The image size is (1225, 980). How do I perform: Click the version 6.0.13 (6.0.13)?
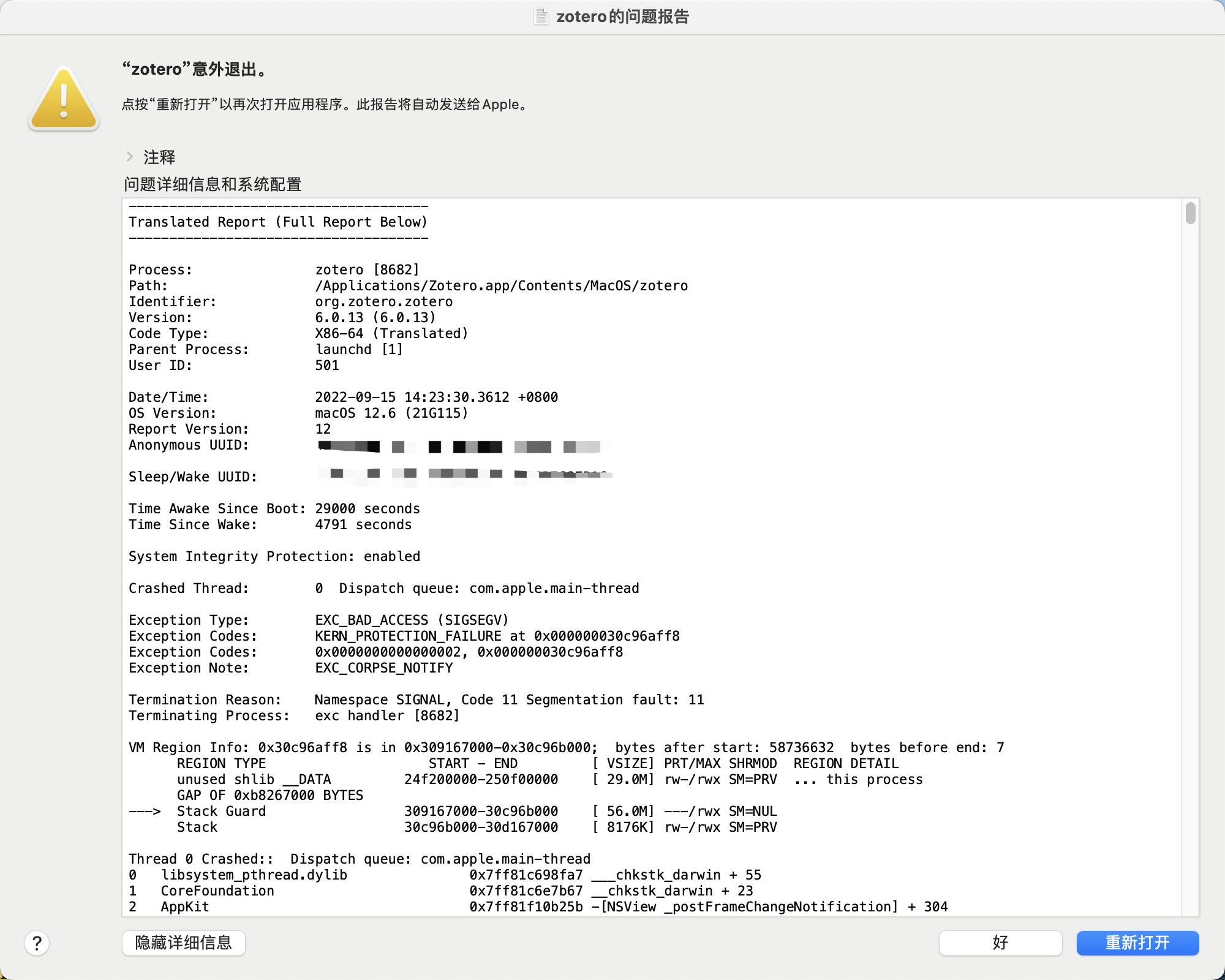tap(375, 317)
